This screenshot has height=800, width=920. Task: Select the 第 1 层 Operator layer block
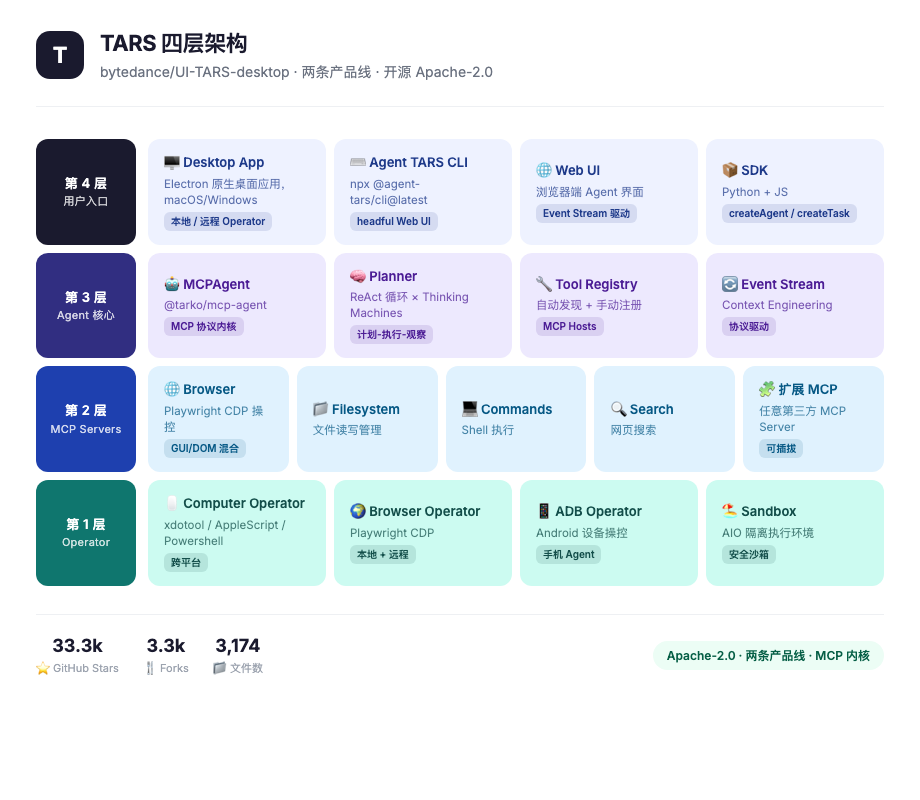pyautogui.click(x=86, y=533)
